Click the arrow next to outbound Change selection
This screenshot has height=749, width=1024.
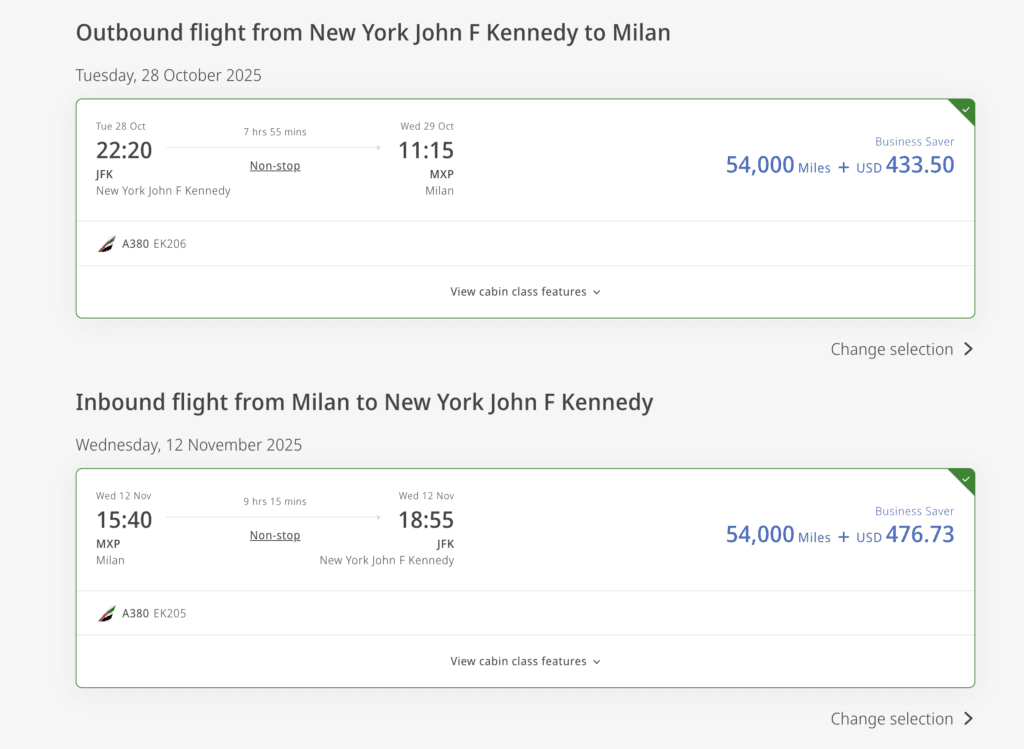968,349
